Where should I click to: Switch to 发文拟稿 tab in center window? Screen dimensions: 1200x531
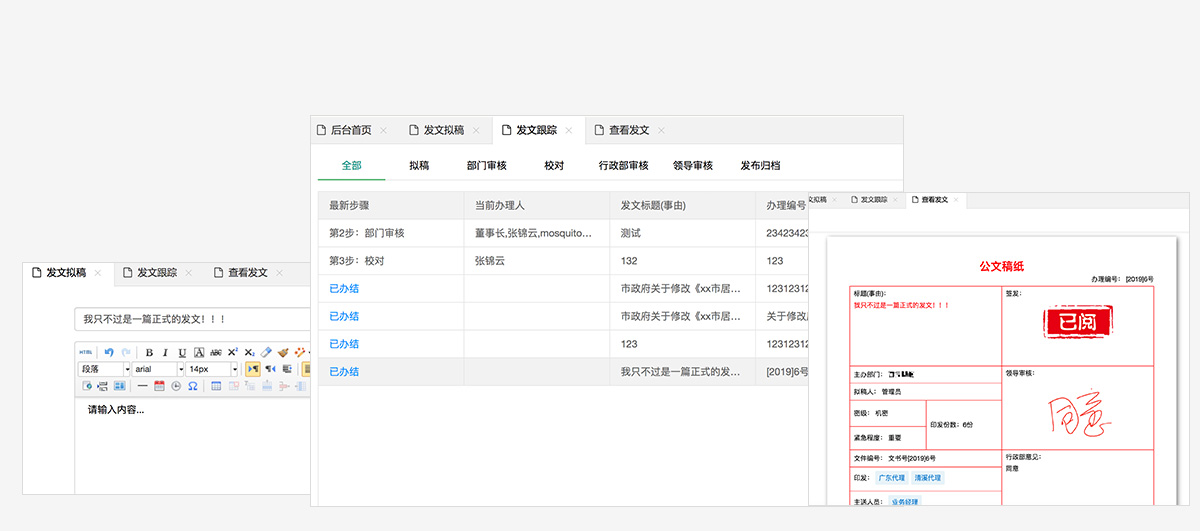tap(443, 130)
